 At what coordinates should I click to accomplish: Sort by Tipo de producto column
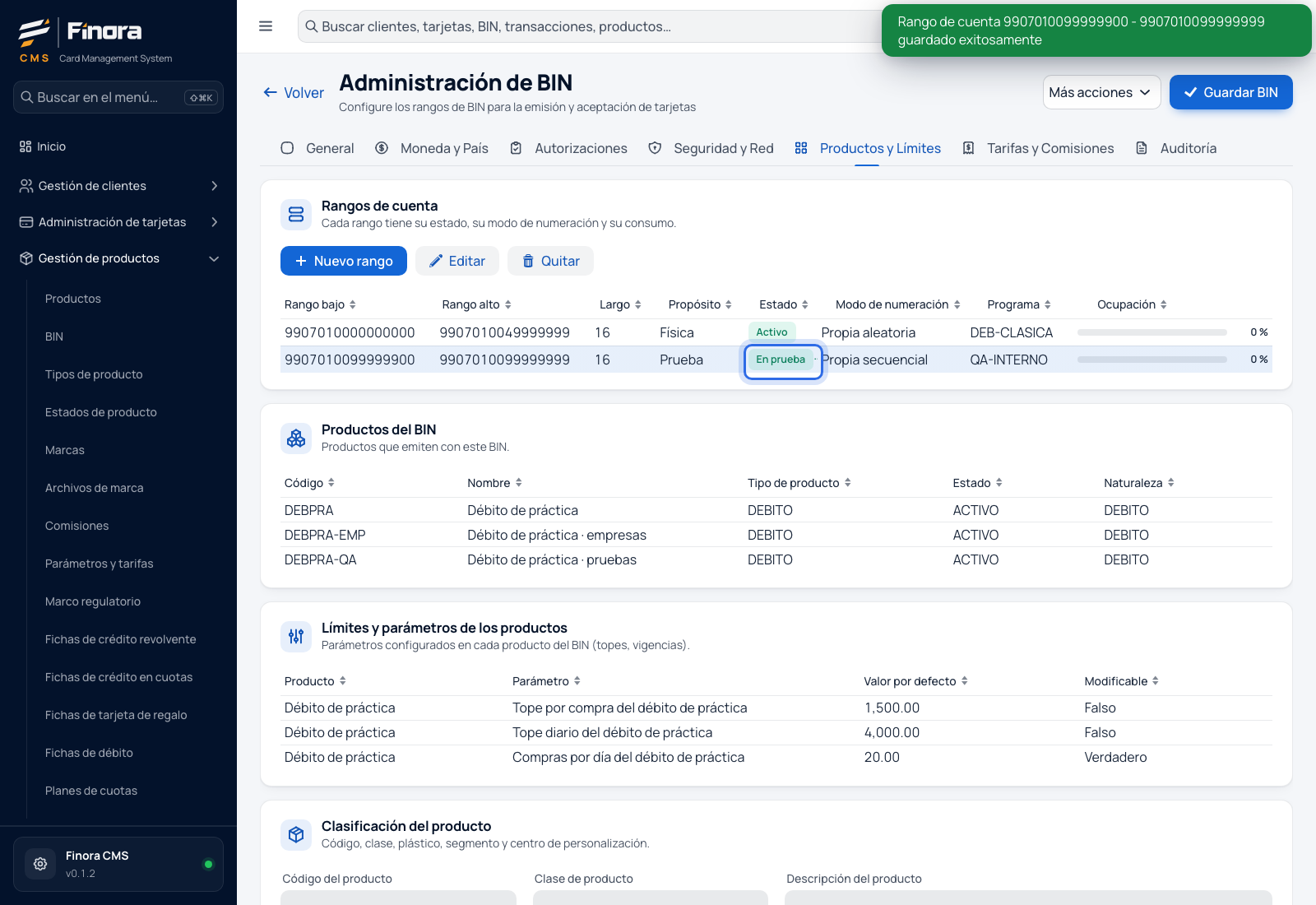tap(848, 483)
